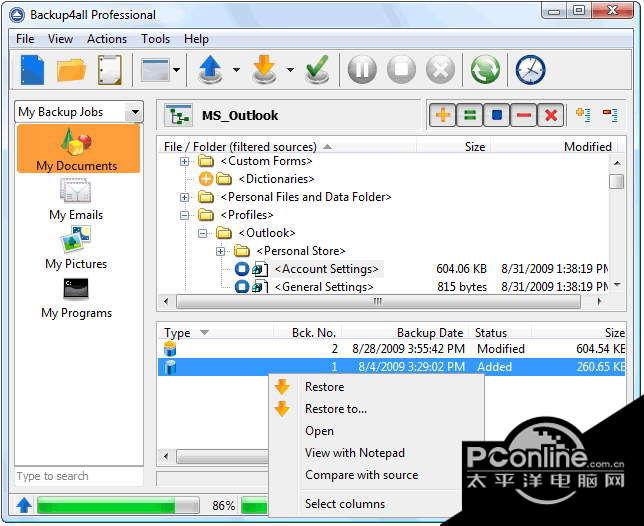This screenshot has width=644, height=526.
Task: Open the Scheduler clock icon
Action: pyautogui.click(x=530, y=70)
